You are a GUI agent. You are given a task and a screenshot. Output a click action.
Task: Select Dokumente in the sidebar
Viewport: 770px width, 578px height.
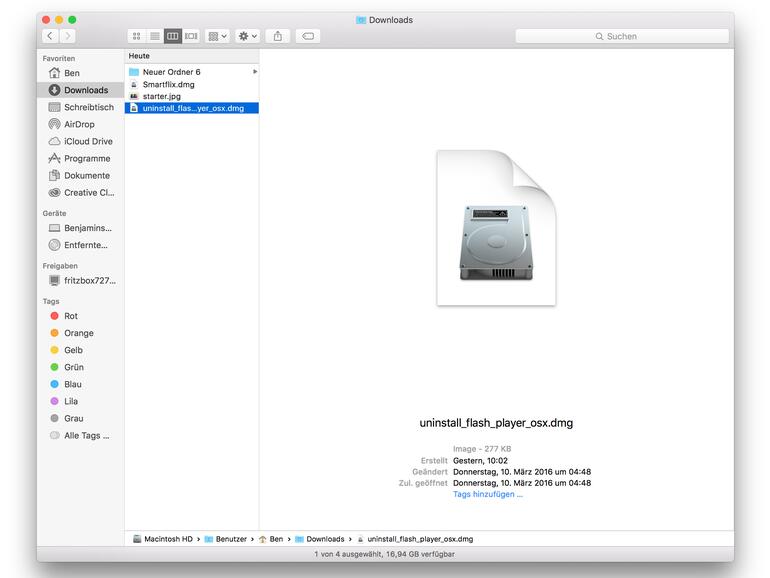point(87,175)
